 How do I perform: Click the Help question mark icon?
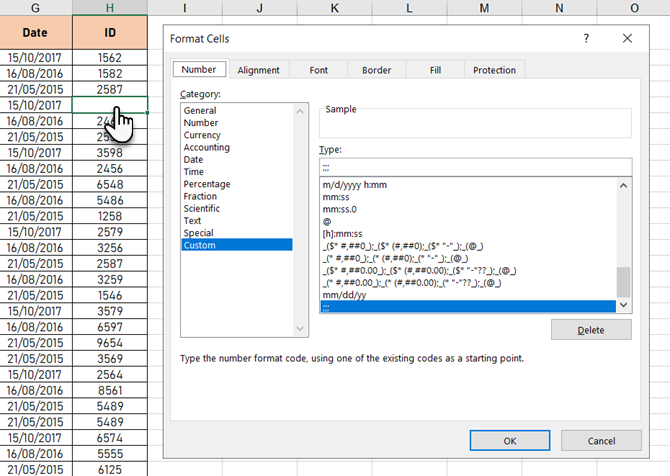[586, 38]
